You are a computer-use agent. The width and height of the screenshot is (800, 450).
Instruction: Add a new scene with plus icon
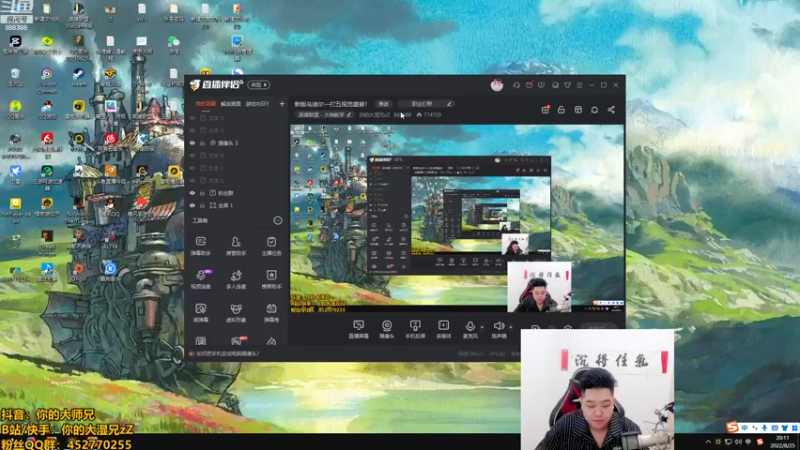click(282, 104)
